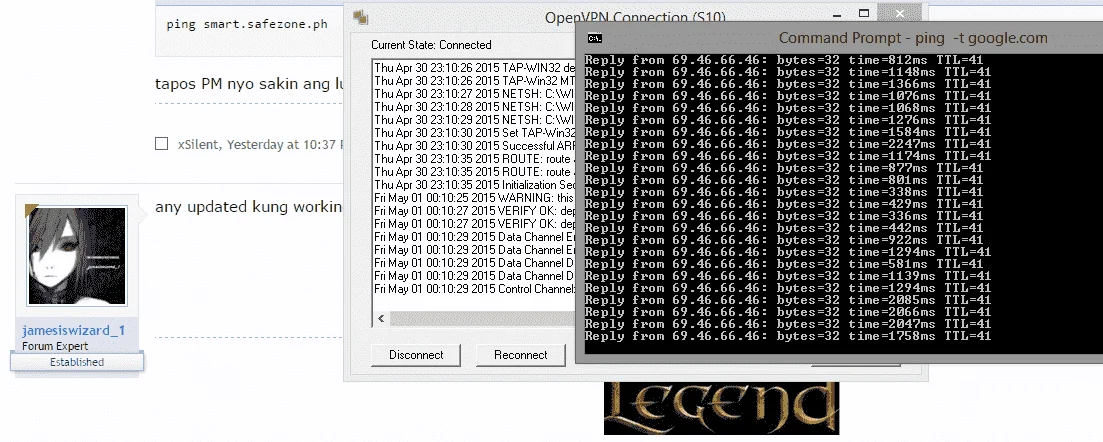Click the 'Thu Apr 30 23:10:35 2015 Initialization' log line
Screen dimensions: 1103x442
(474, 184)
